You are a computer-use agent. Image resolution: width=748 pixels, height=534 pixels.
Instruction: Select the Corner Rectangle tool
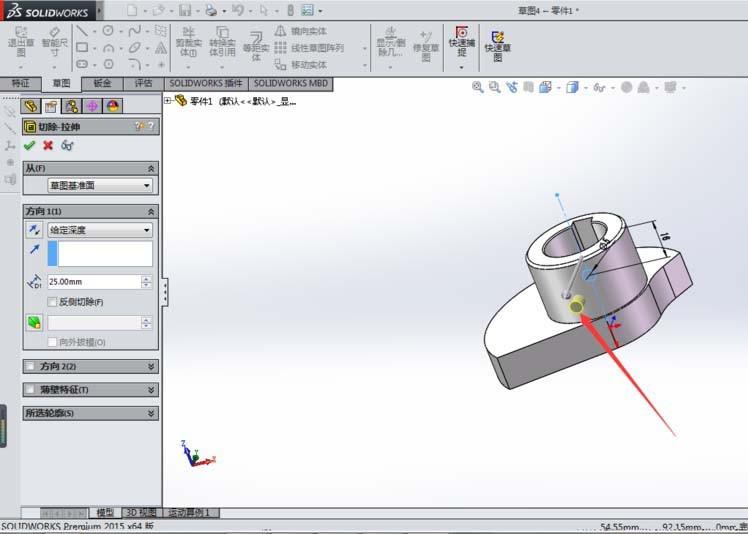[x=82, y=48]
